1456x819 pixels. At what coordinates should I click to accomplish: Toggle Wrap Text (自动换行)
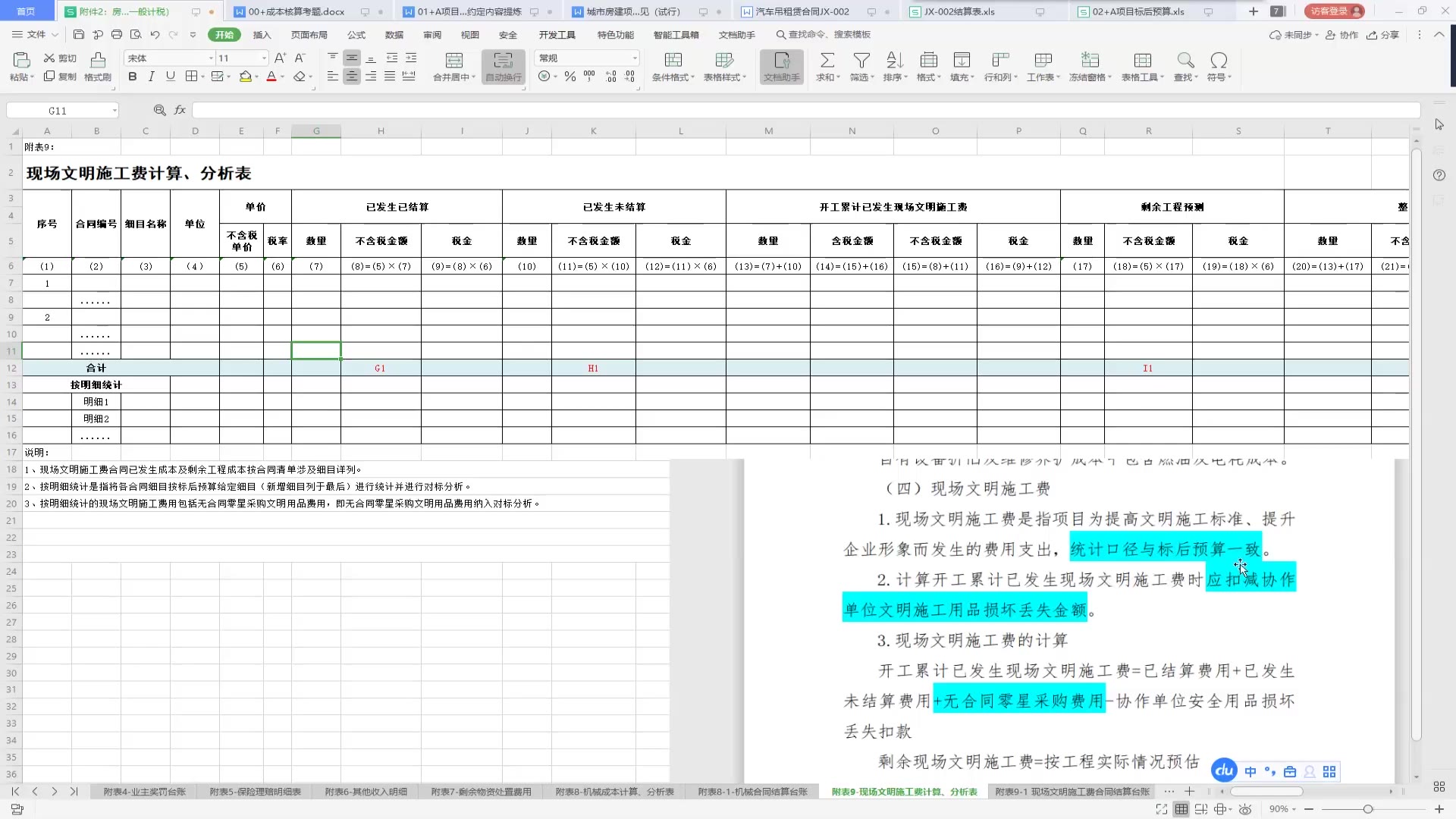[504, 67]
